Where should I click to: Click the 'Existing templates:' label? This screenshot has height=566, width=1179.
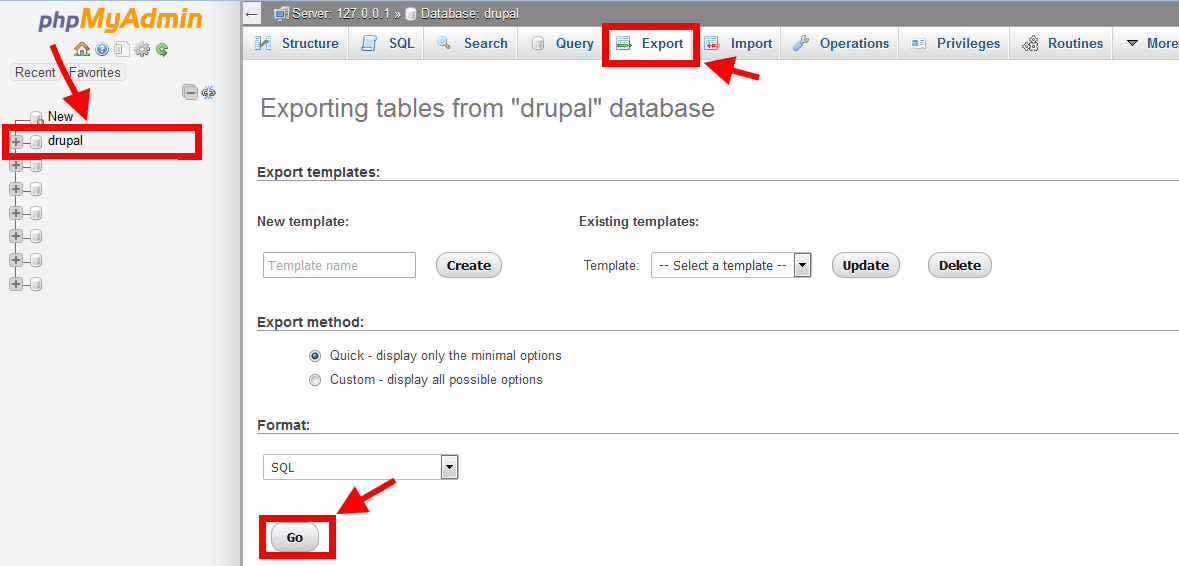pyautogui.click(x=639, y=222)
